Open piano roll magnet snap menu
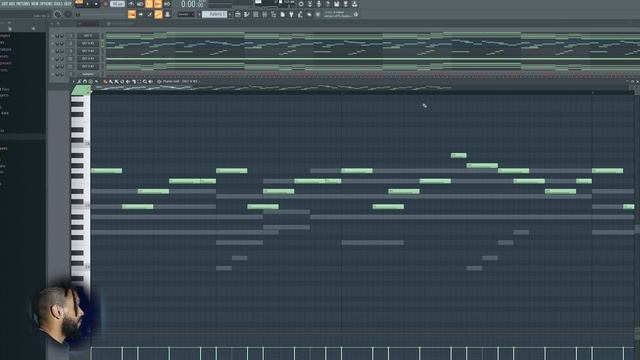The height and width of the screenshot is (360, 640). pos(85,82)
